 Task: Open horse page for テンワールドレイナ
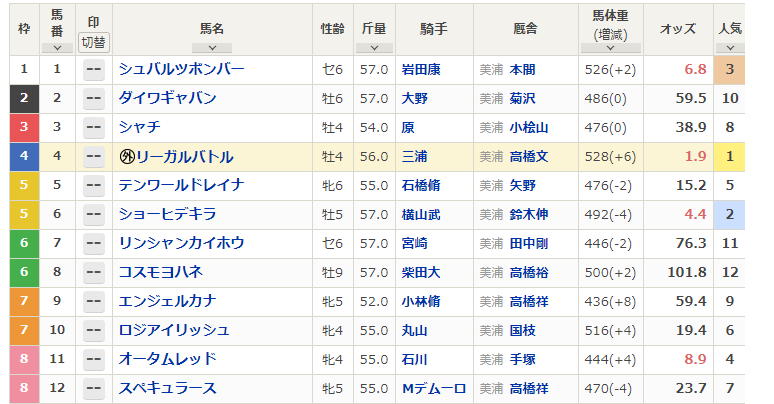(x=181, y=185)
